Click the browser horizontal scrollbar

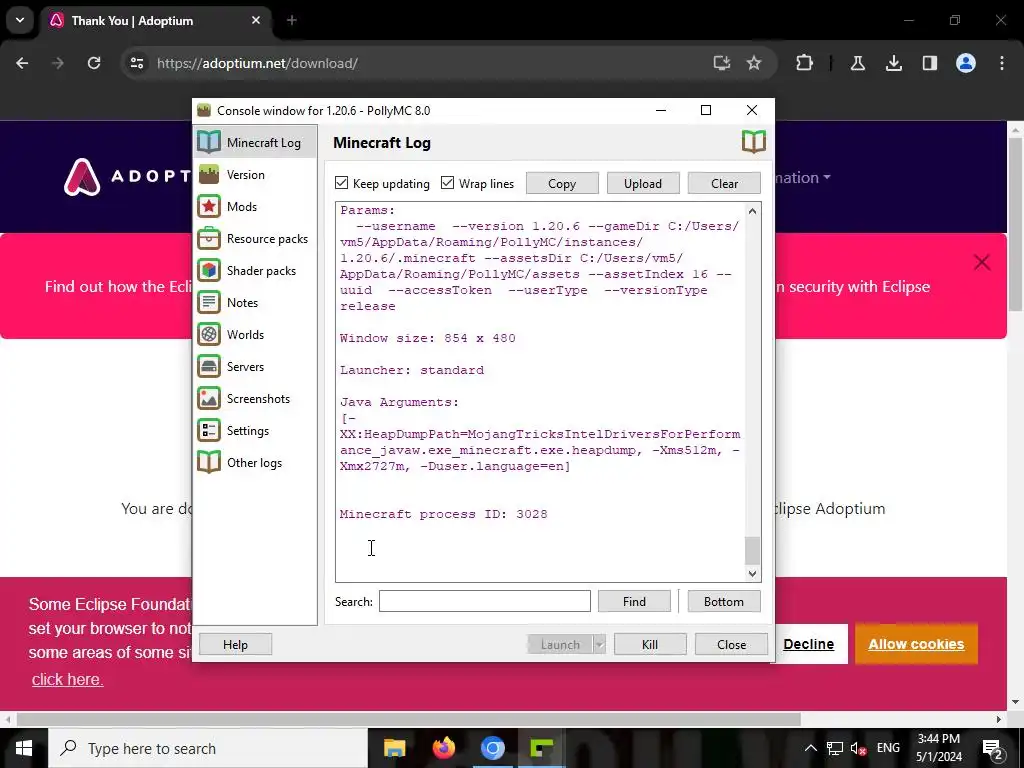click(409, 719)
